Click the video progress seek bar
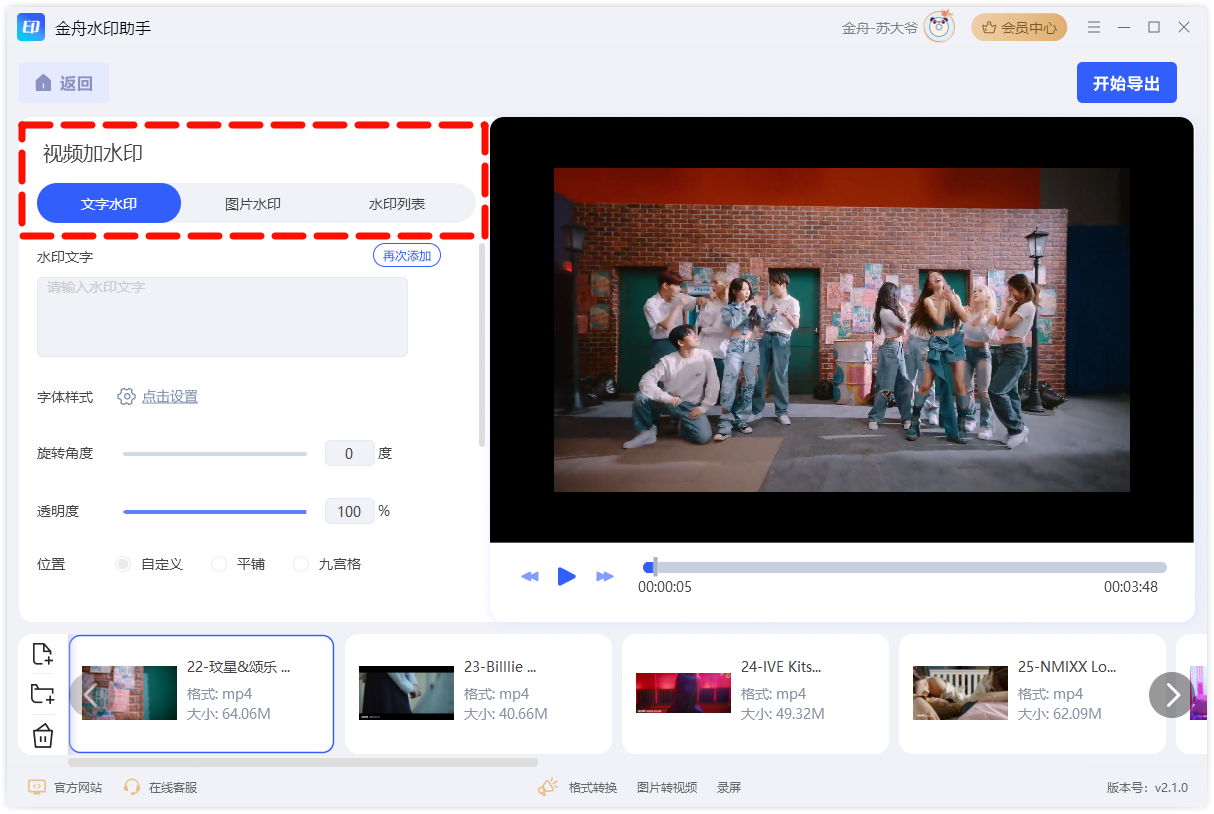Image resolution: width=1214 pixels, height=814 pixels. pos(905,567)
